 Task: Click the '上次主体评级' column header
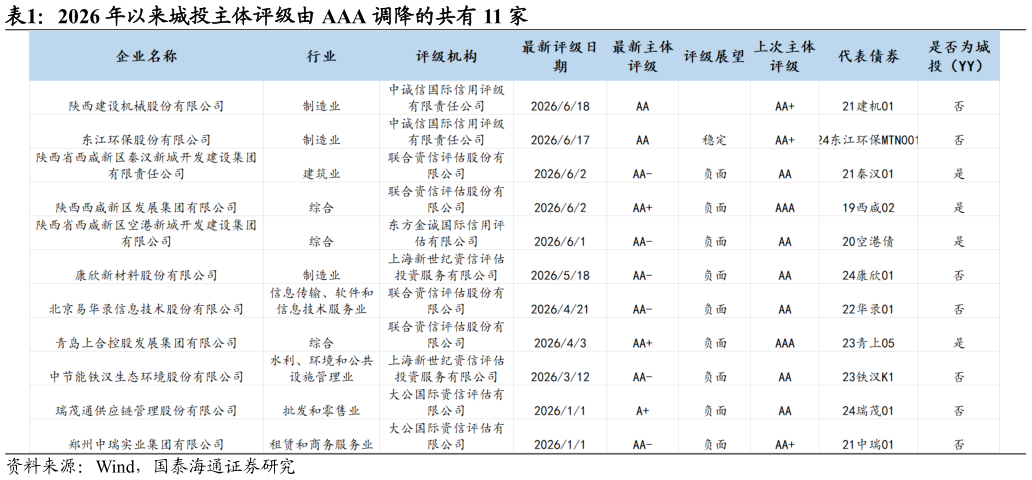[785, 57]
